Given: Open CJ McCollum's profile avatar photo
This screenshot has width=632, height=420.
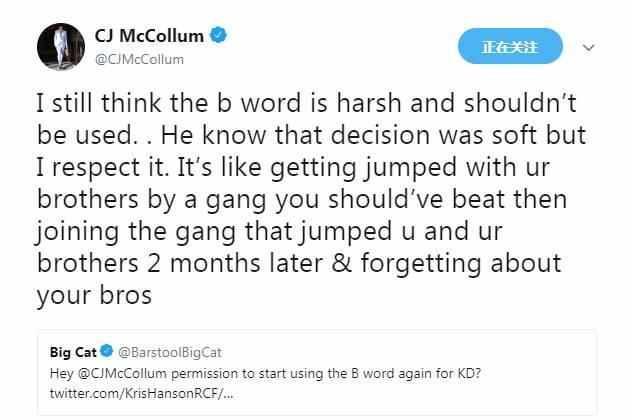Looking at the screenshot, I should tap(61, 47).
